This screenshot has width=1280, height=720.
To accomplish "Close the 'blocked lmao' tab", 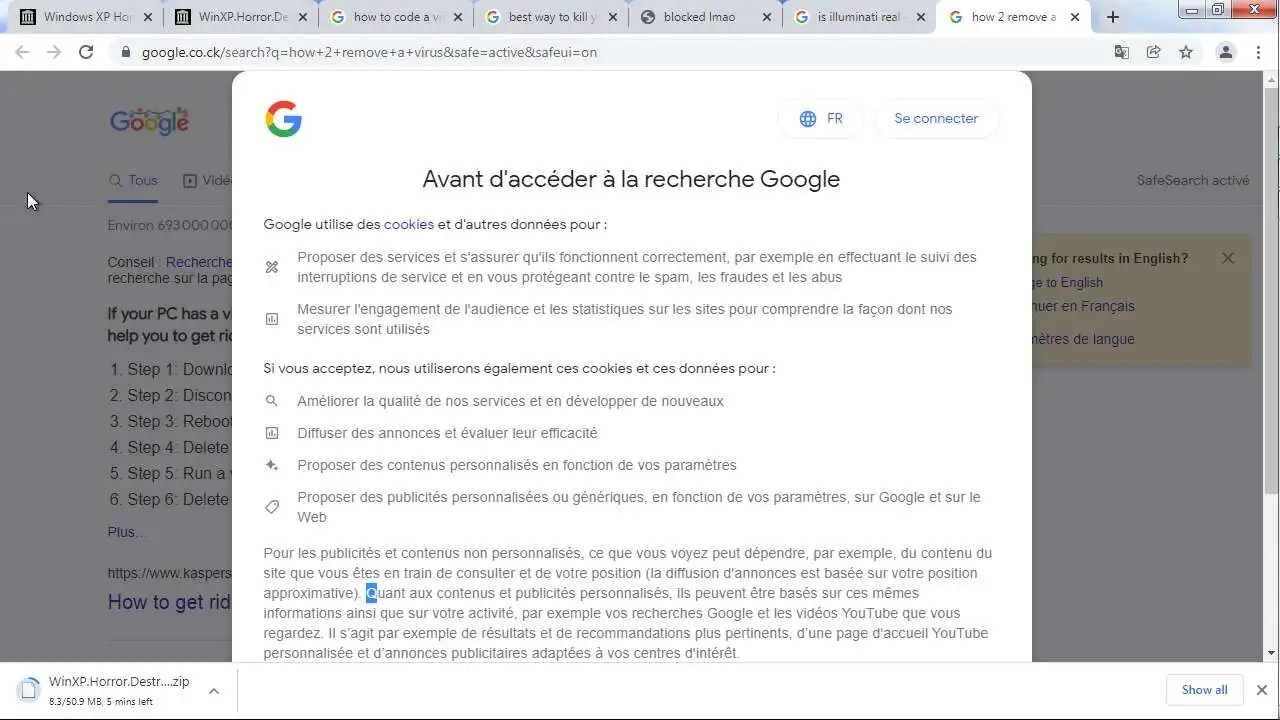I will [768, 17].
